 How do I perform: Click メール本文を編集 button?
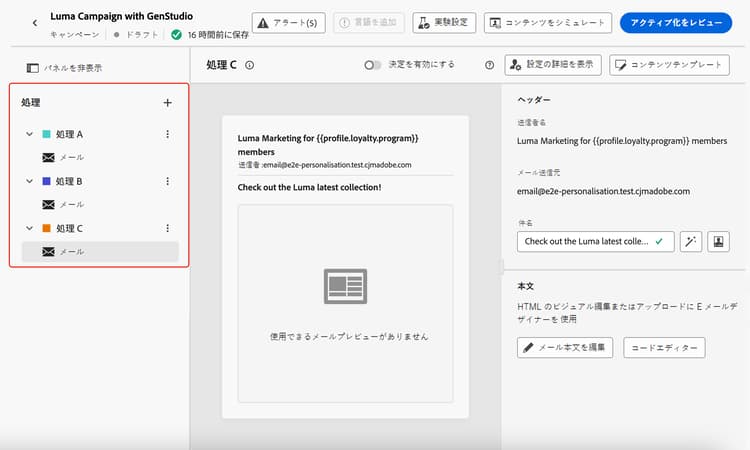[x=565, y=348]
